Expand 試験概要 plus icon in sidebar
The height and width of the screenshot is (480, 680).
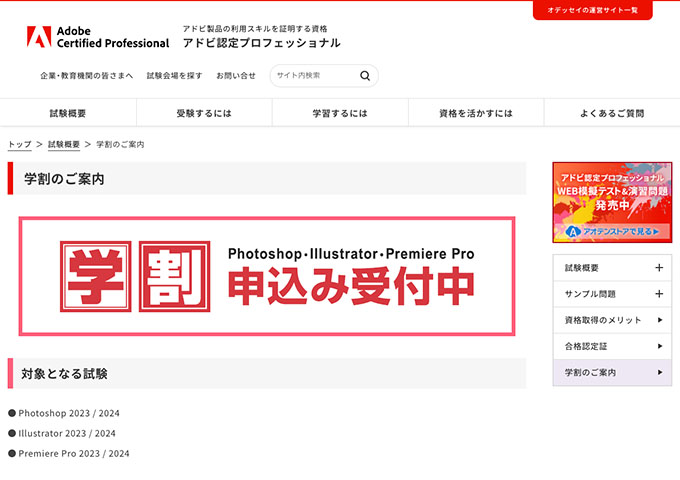659,268
